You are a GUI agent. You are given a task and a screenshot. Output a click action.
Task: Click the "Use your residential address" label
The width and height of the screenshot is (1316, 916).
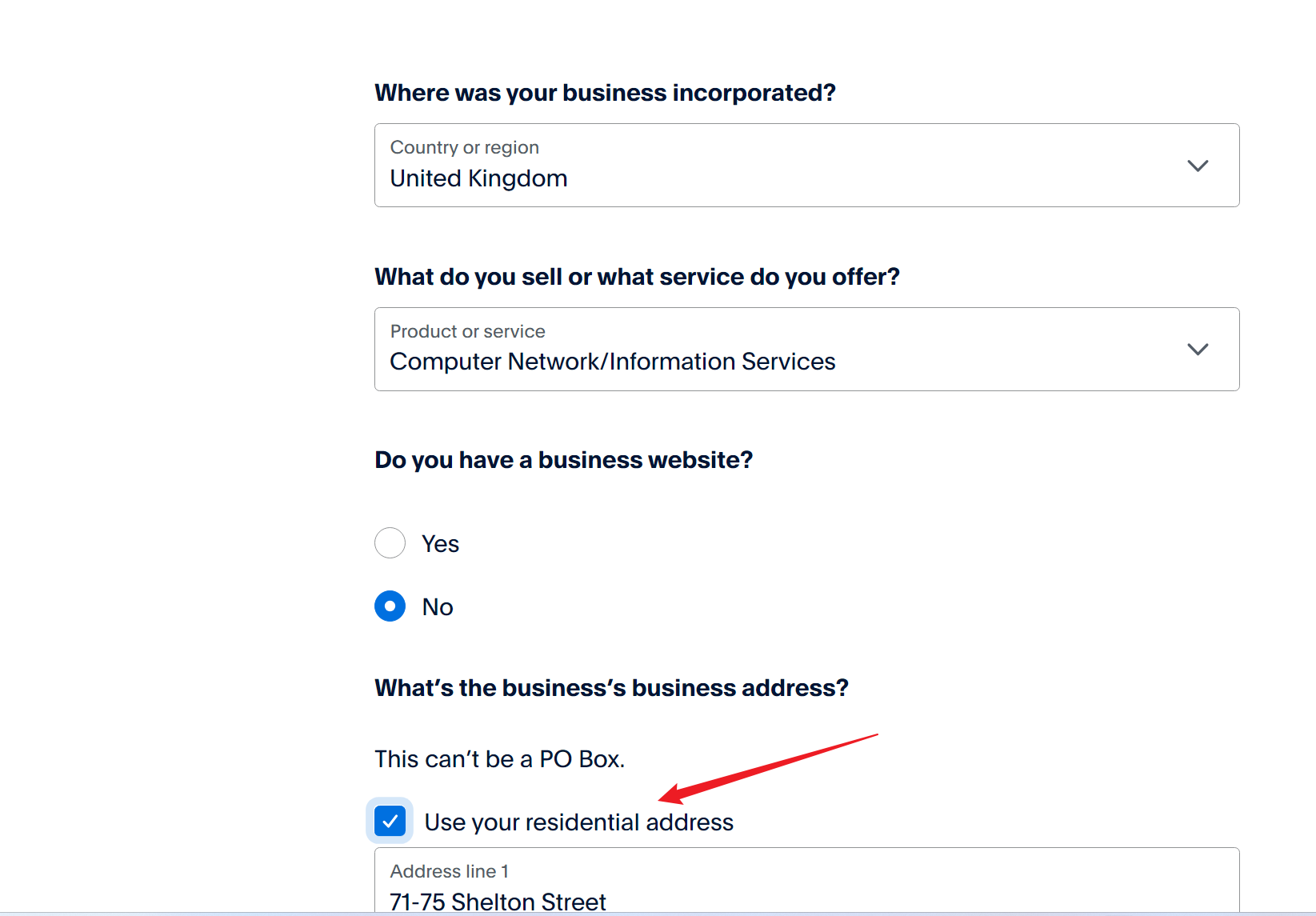(578, 822)
